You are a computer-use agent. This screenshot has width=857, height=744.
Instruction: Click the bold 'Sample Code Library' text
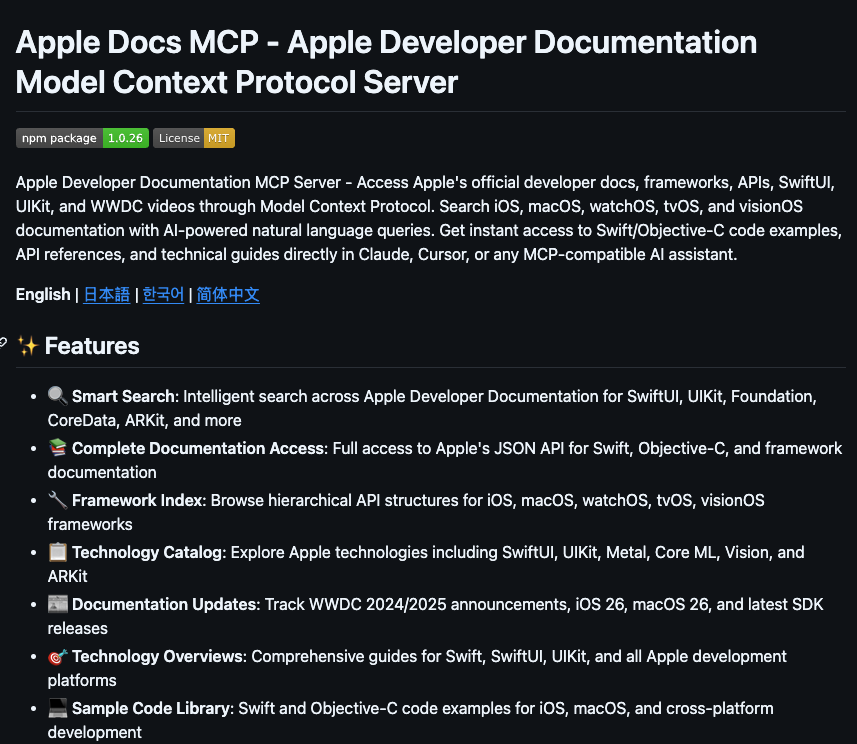(152, 708)
